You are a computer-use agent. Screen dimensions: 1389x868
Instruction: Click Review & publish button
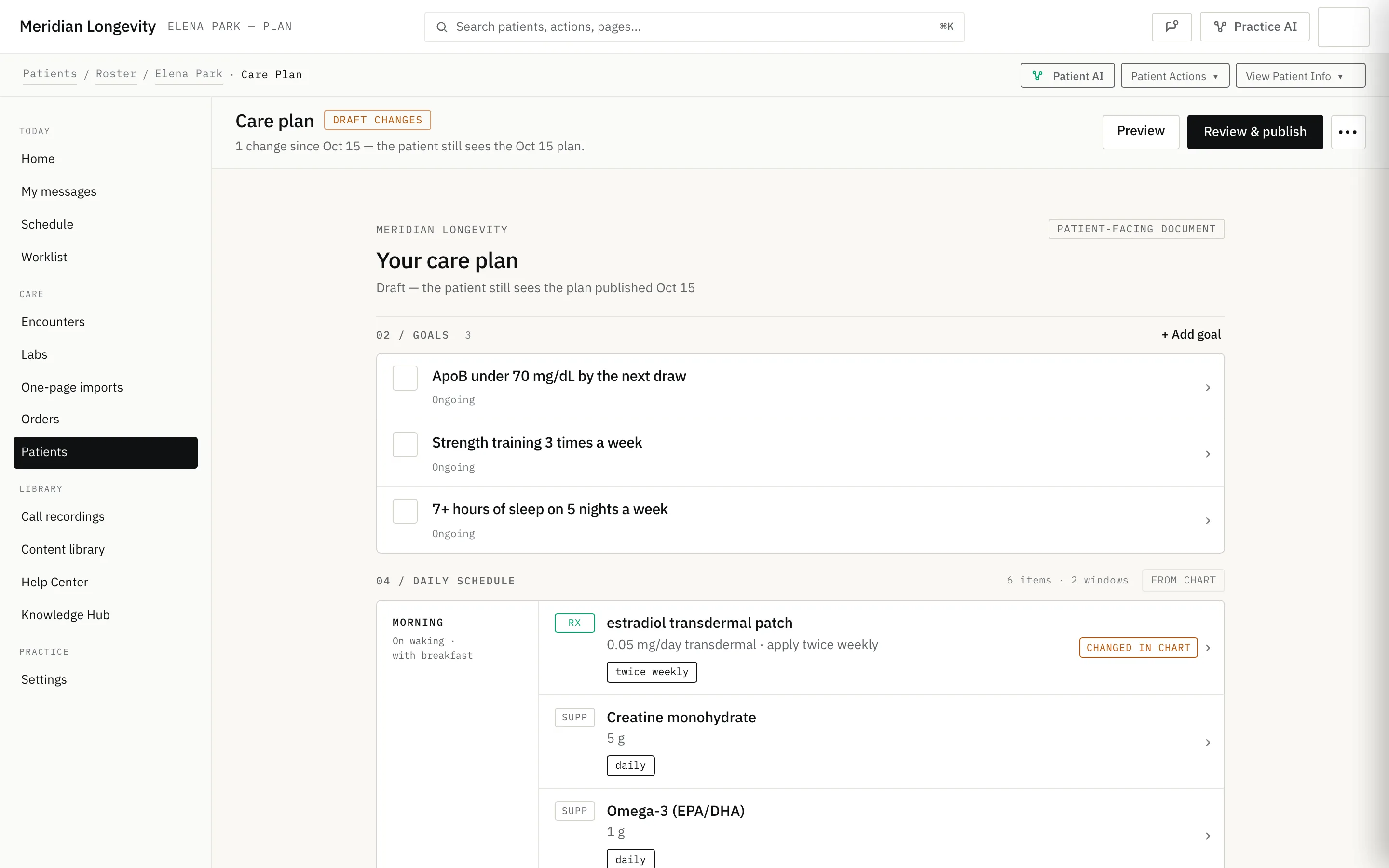(1255, 132)
